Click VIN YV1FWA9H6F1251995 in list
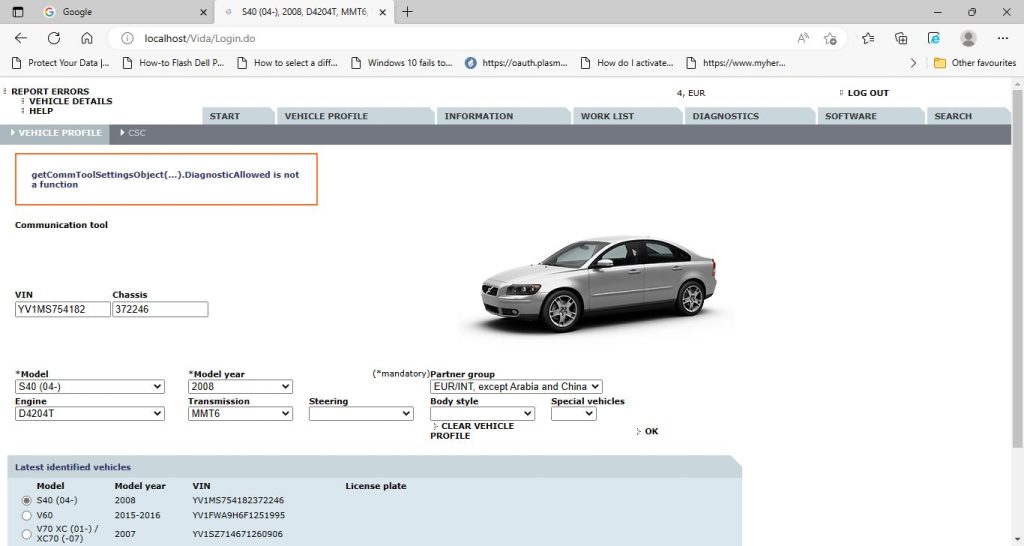Image resolution: width=1024 pixels, height=546 pixels. 238,515
